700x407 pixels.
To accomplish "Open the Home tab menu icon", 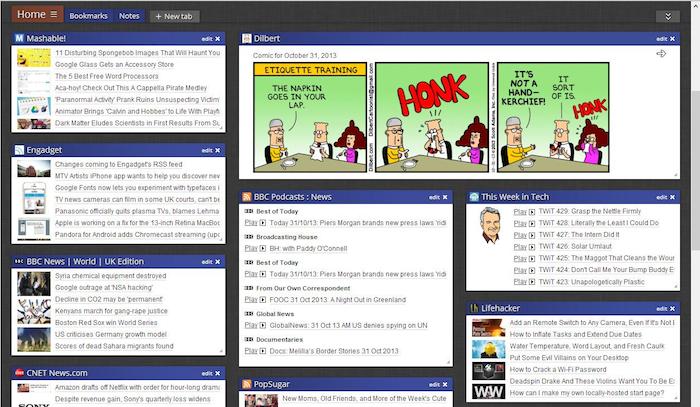I will (x=54, y=14).
